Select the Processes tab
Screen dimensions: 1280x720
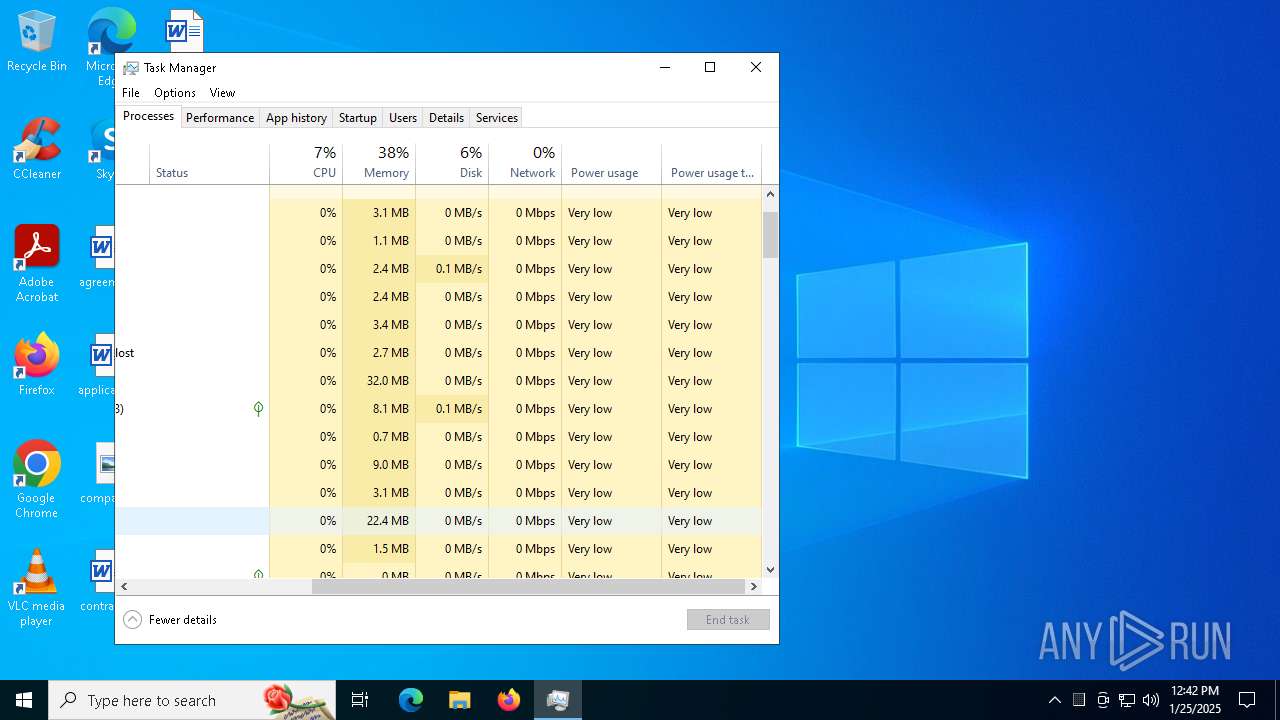pos(148,116)
